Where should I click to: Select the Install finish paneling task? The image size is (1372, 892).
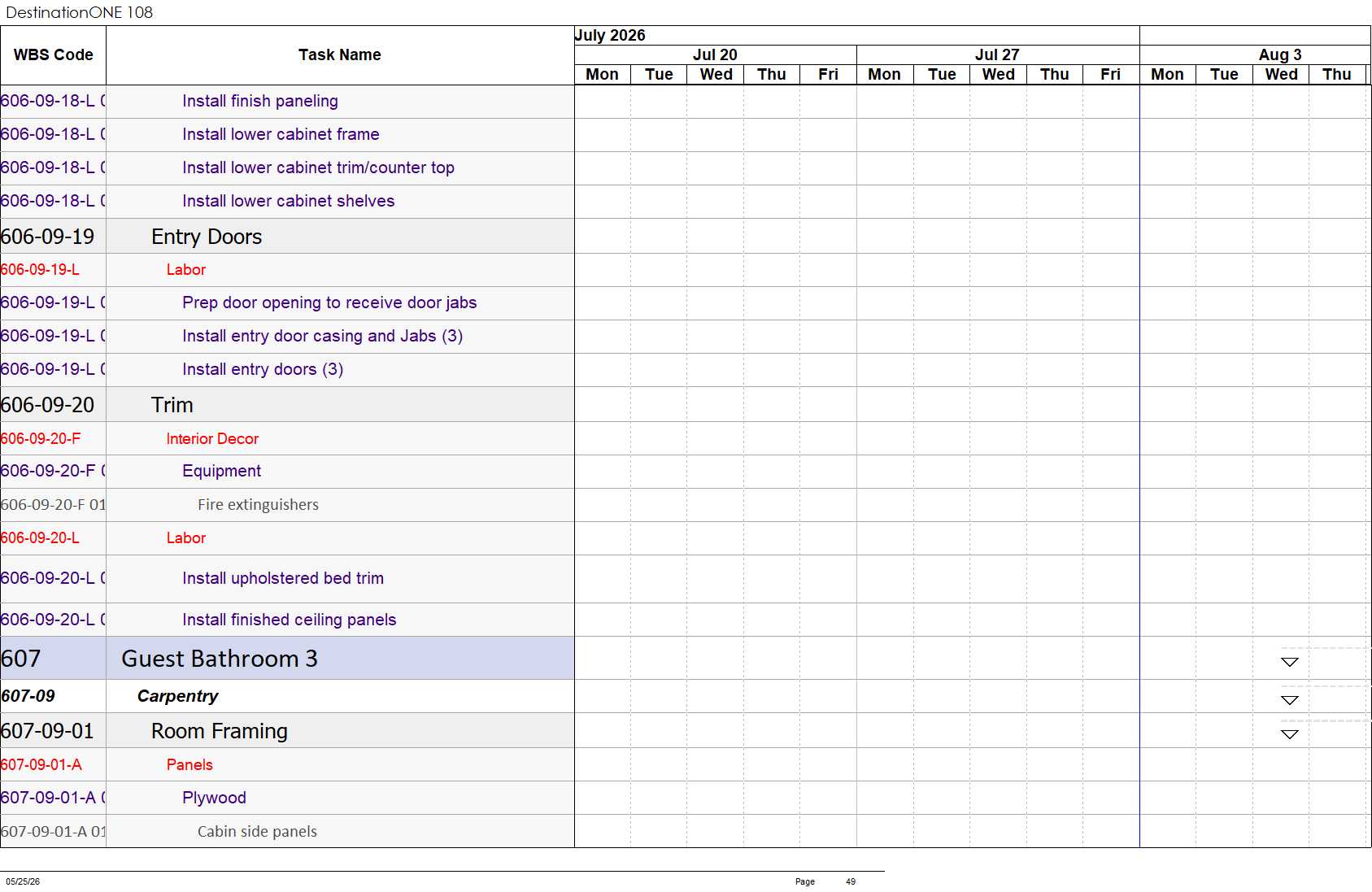(x=260, y=101)
